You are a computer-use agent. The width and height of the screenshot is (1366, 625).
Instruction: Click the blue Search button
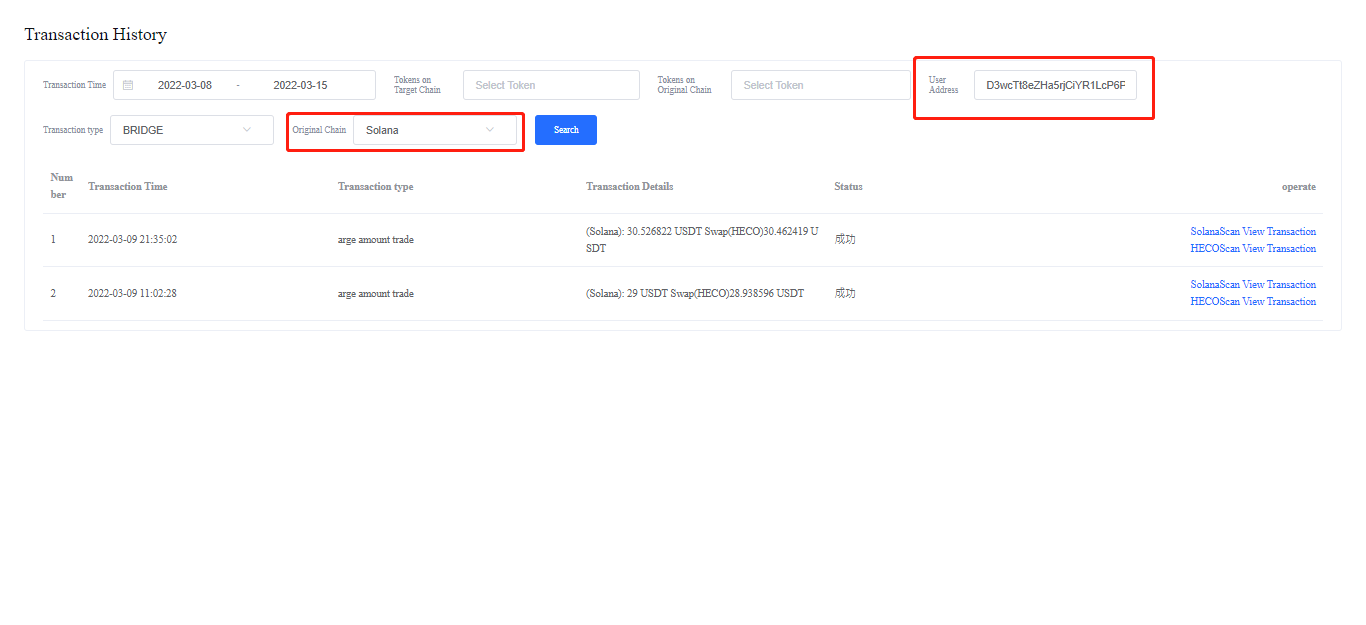tap(566, 130)
